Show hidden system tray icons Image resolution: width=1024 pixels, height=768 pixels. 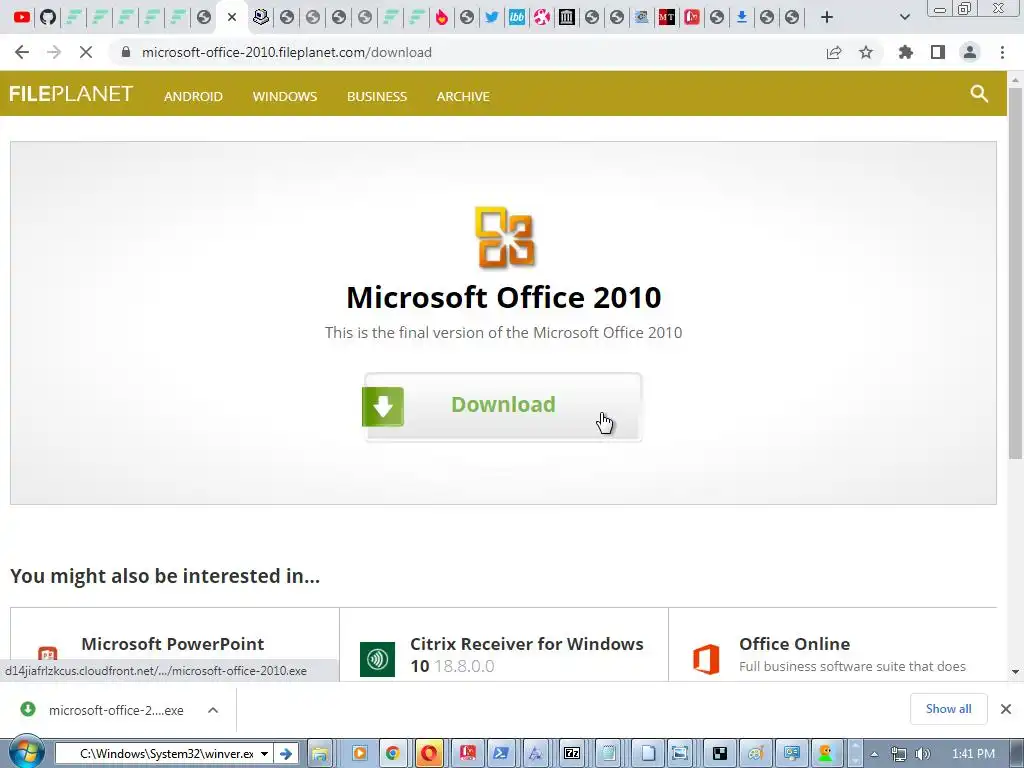(874, 754)
